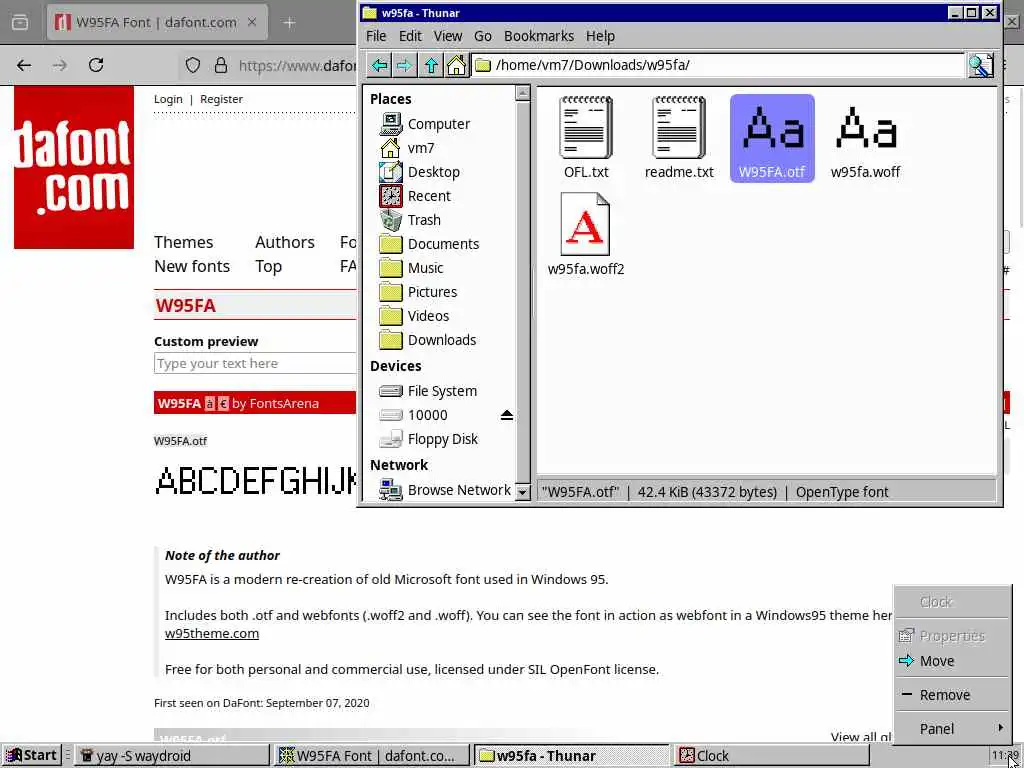Screen dimensions: 1024x768
Task: Click the custom preview text field
Action: tap(255, 363)
